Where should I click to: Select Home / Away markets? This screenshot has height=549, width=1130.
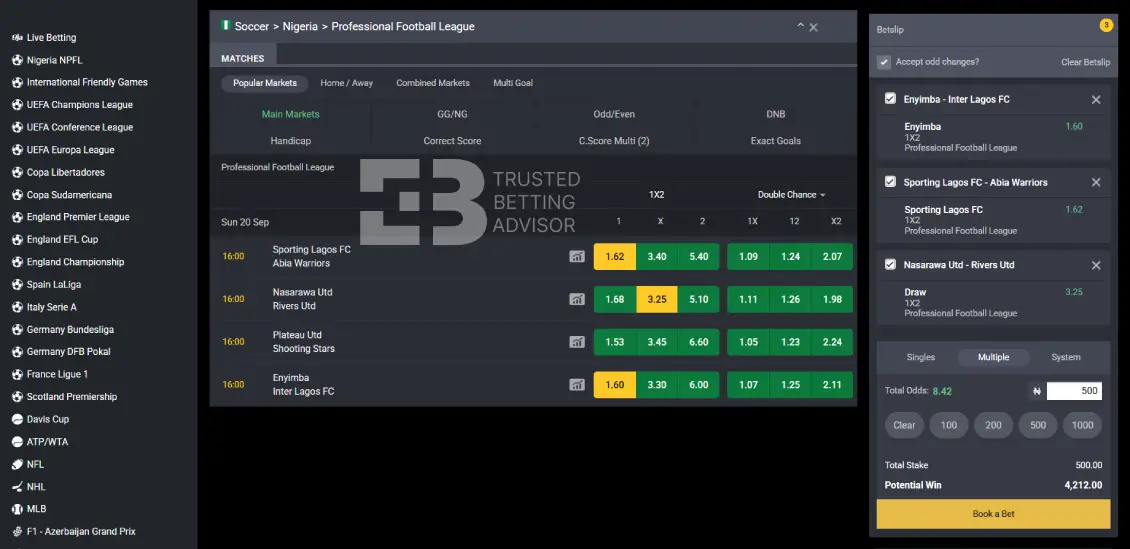pyautogui.click(x=347, y=83)
